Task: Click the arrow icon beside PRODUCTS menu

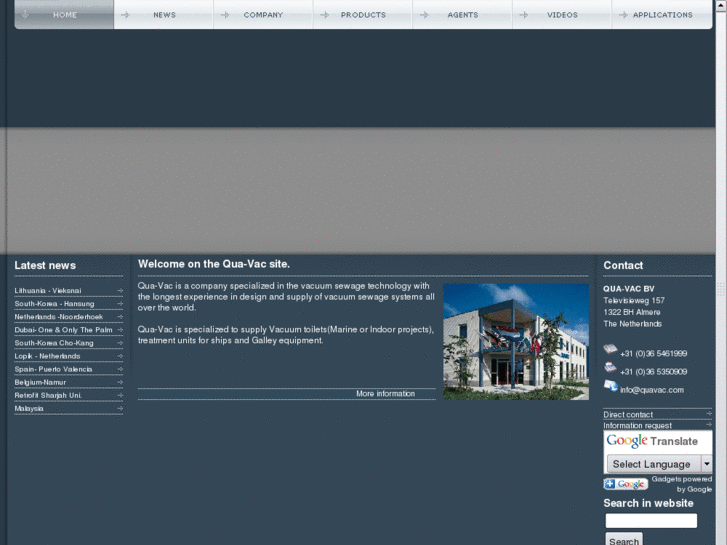Action: click(325, 15)
